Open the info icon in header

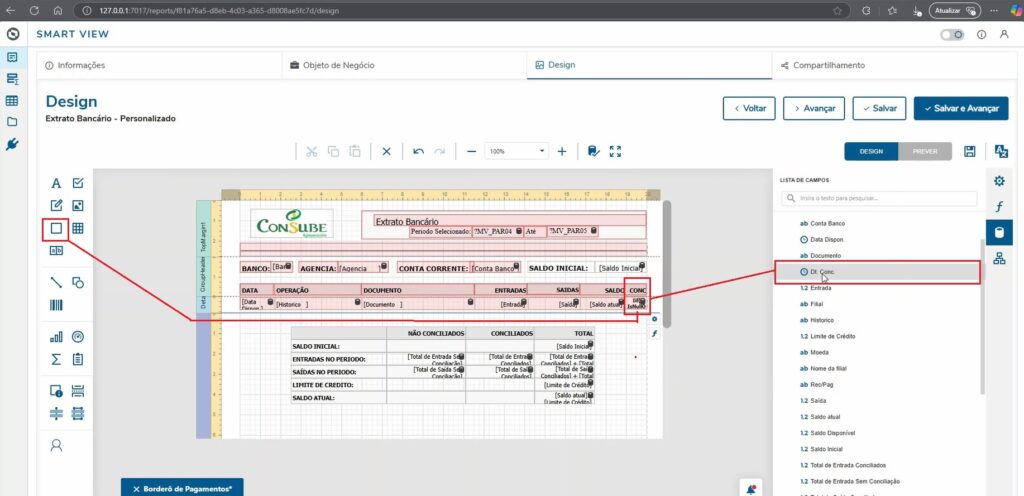(982, 35)
